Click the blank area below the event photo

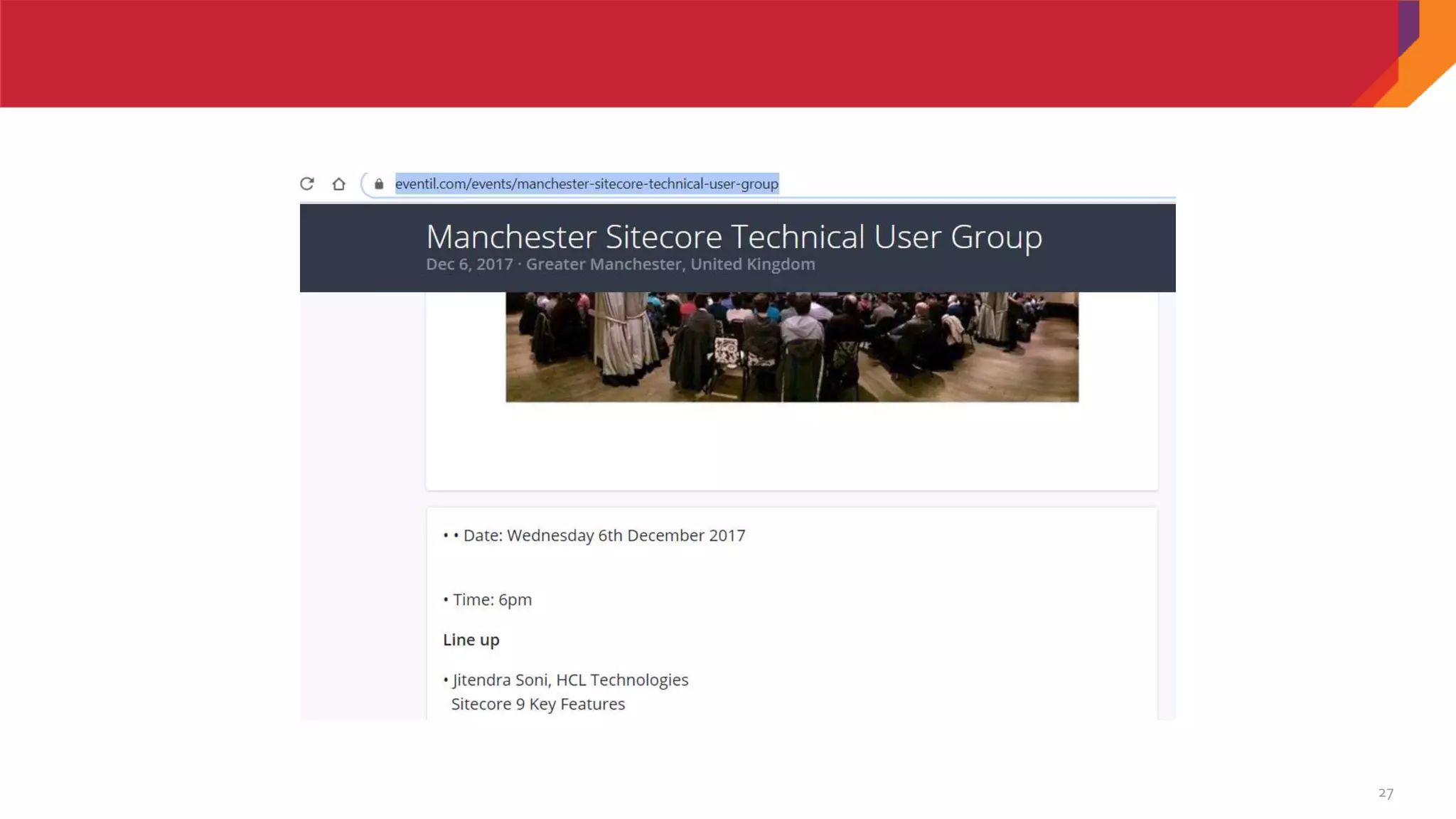791,446
